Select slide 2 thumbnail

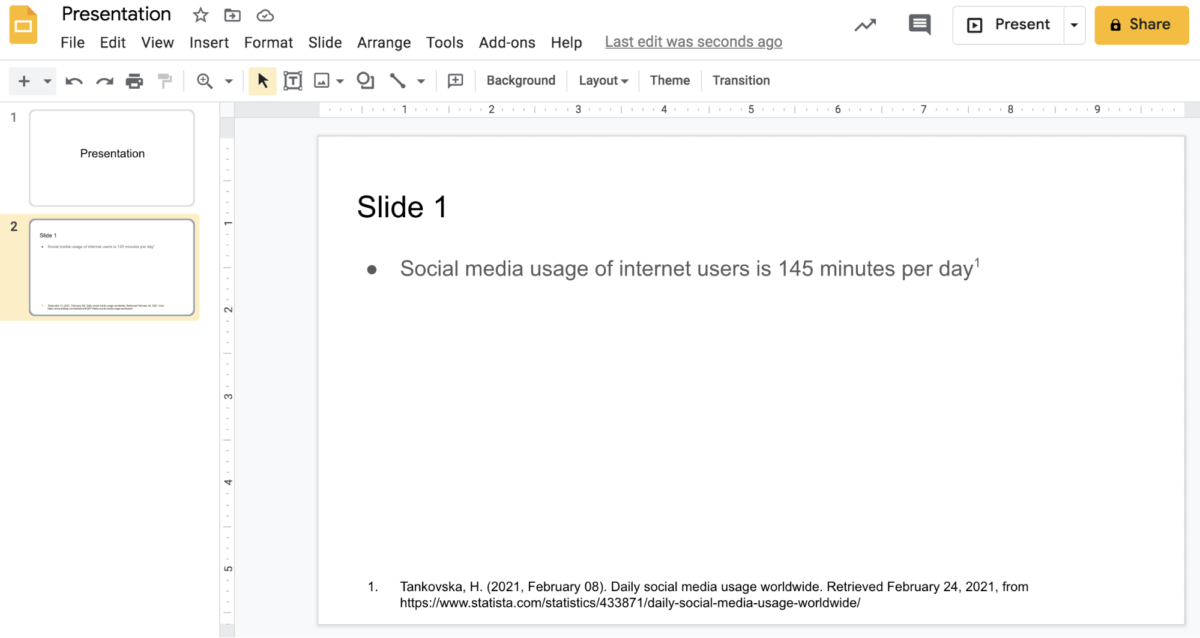pos(112,267)
